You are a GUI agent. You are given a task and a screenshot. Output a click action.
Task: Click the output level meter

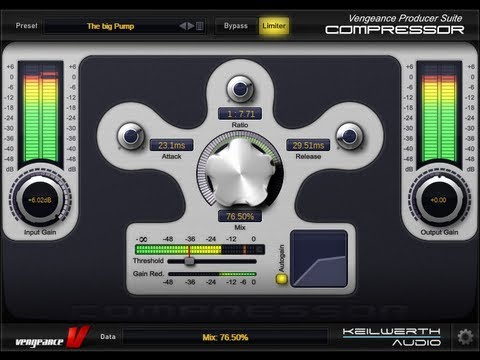tap(439, 112)
